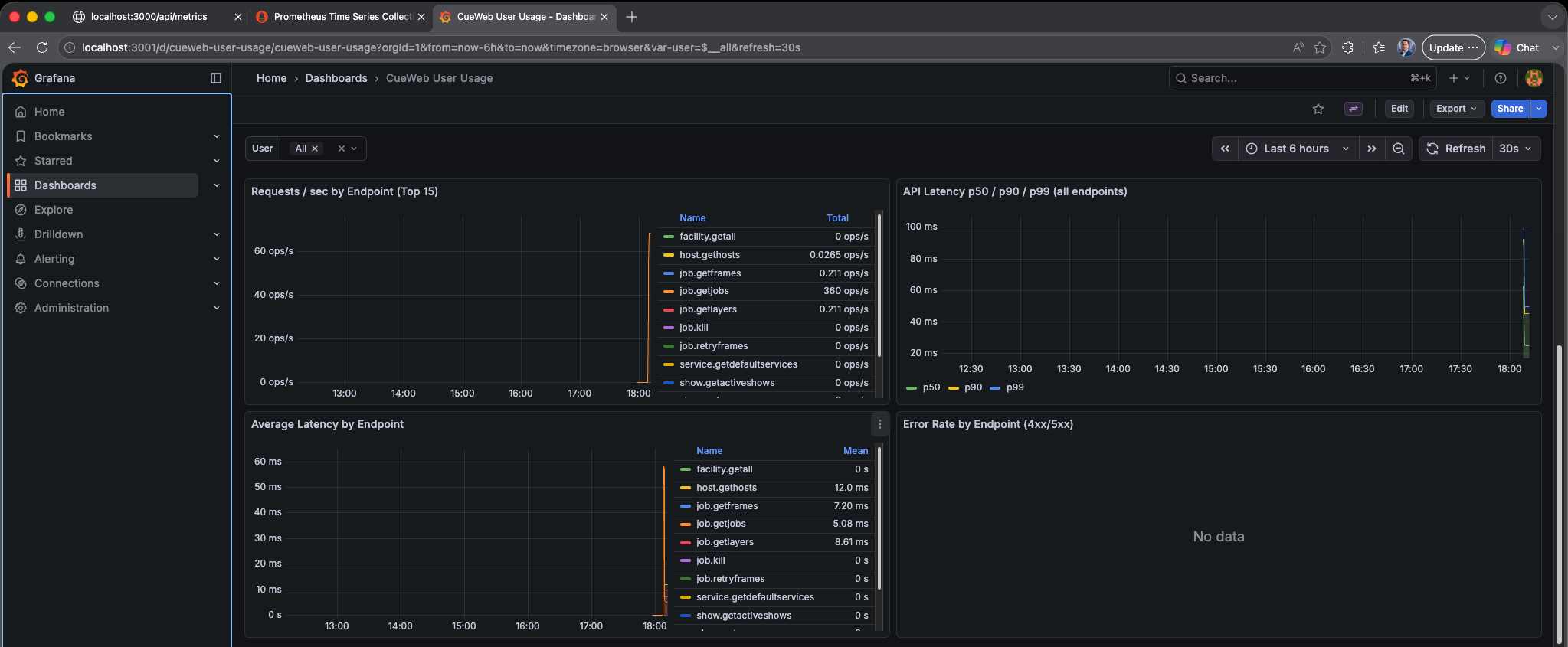Click the Share button
Image resolution: width=1568 pixels, height=647 pixels.
coord(1510,109)
